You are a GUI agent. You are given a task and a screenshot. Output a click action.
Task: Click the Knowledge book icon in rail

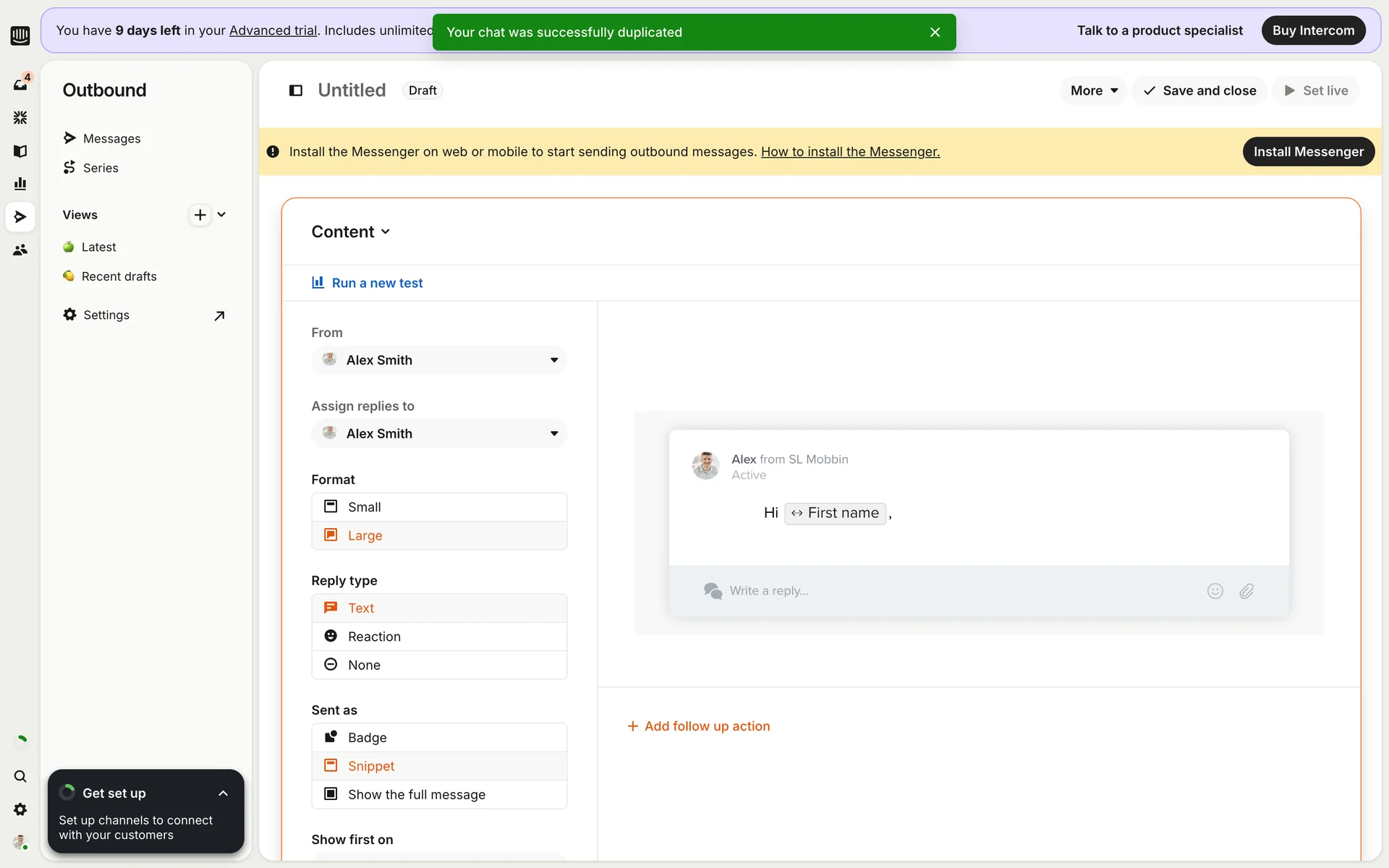pos(20,150)
